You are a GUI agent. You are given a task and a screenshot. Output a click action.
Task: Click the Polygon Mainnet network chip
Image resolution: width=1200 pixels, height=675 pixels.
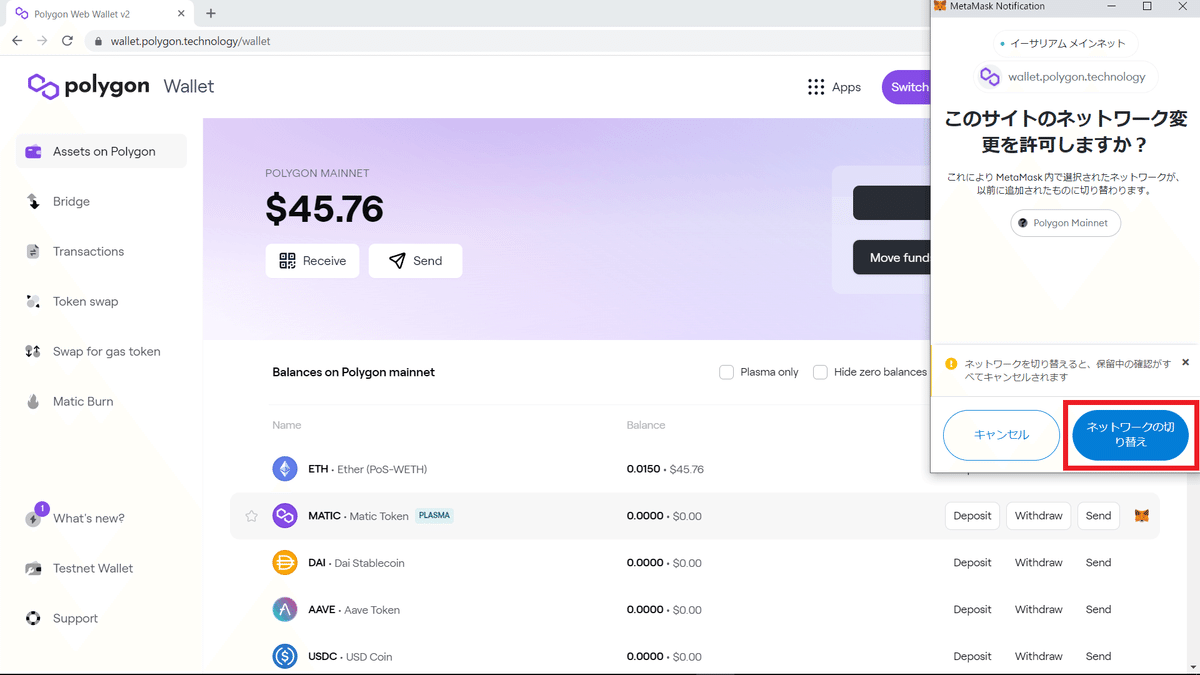tap(1065, 223)
